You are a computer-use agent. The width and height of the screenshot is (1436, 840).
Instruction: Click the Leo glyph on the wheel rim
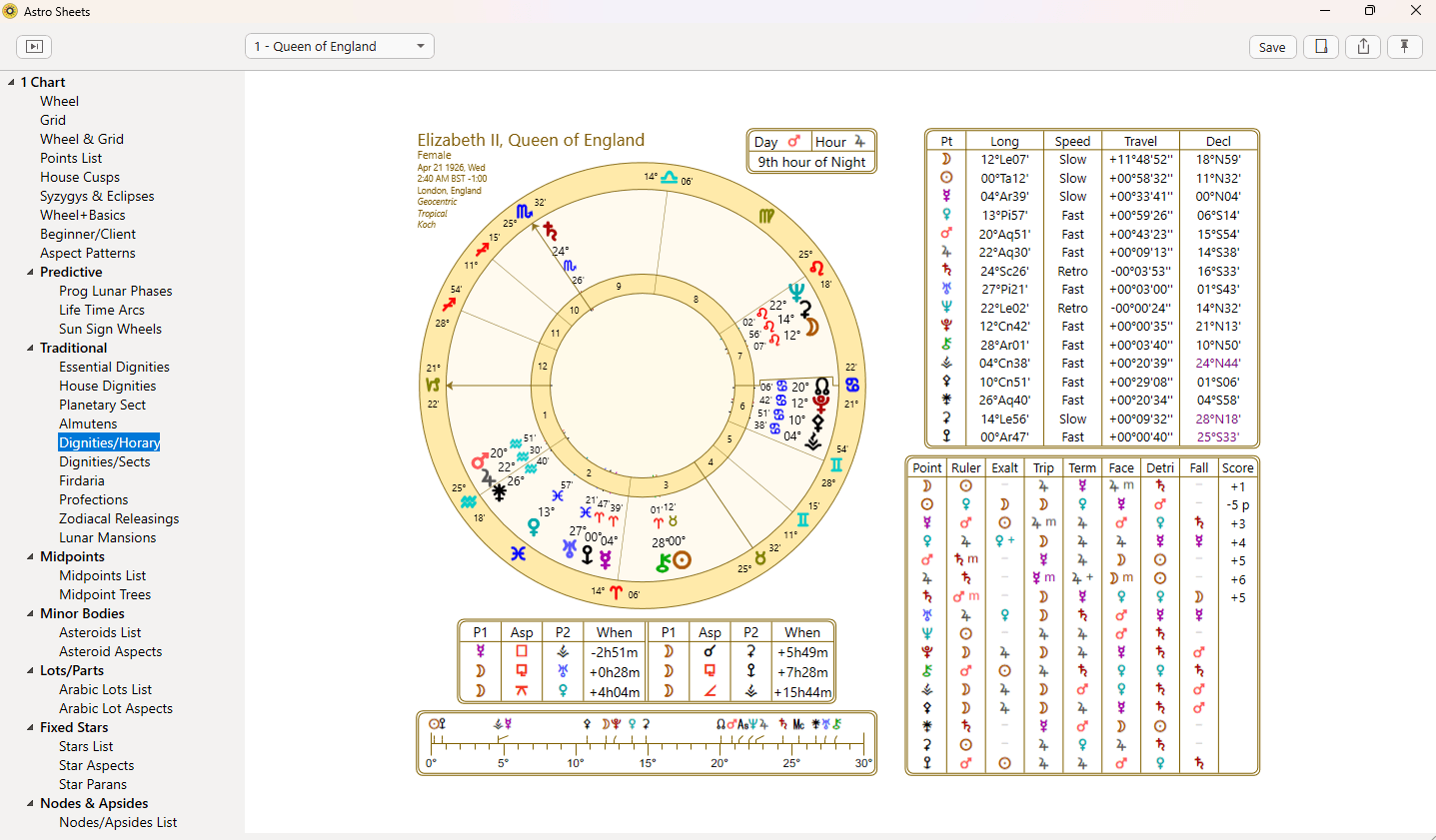click(x=816, y=268)
